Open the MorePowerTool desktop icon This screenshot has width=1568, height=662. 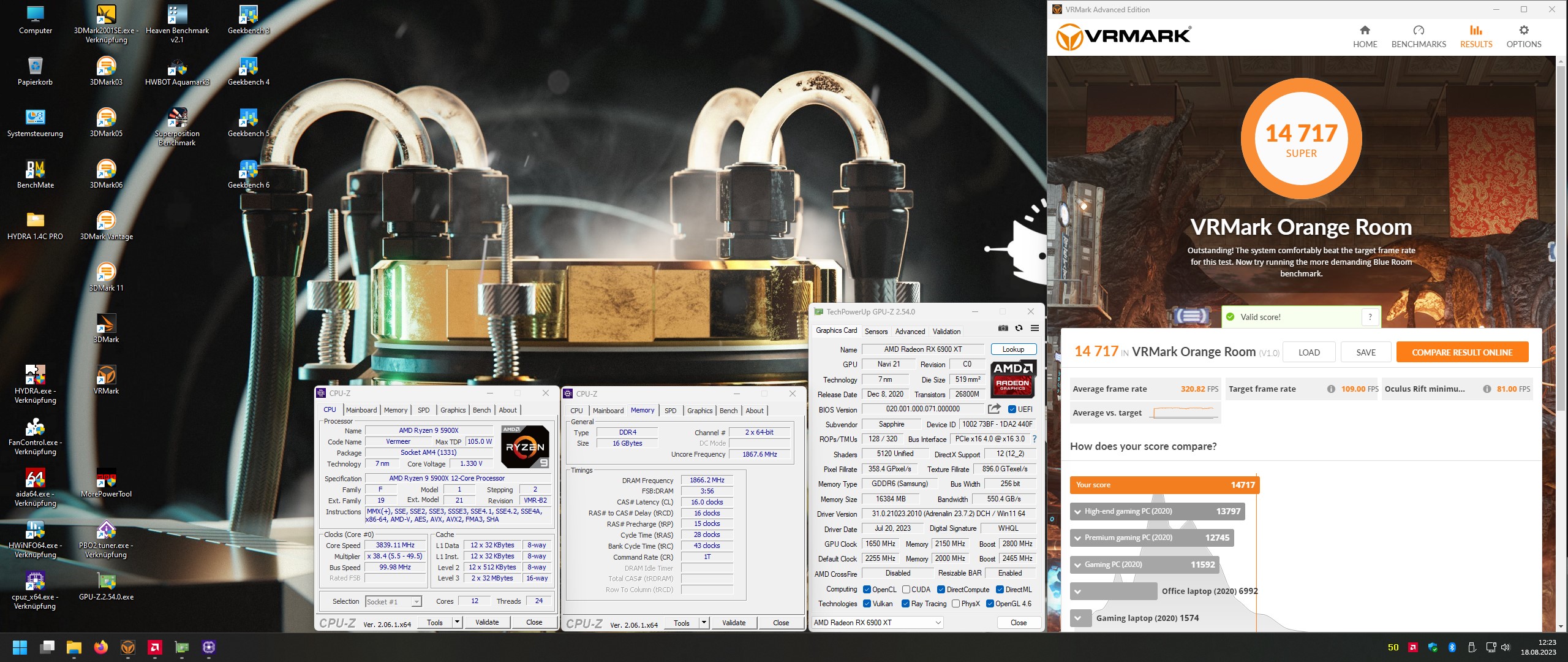pyautogui.click(x=106, y=483)
